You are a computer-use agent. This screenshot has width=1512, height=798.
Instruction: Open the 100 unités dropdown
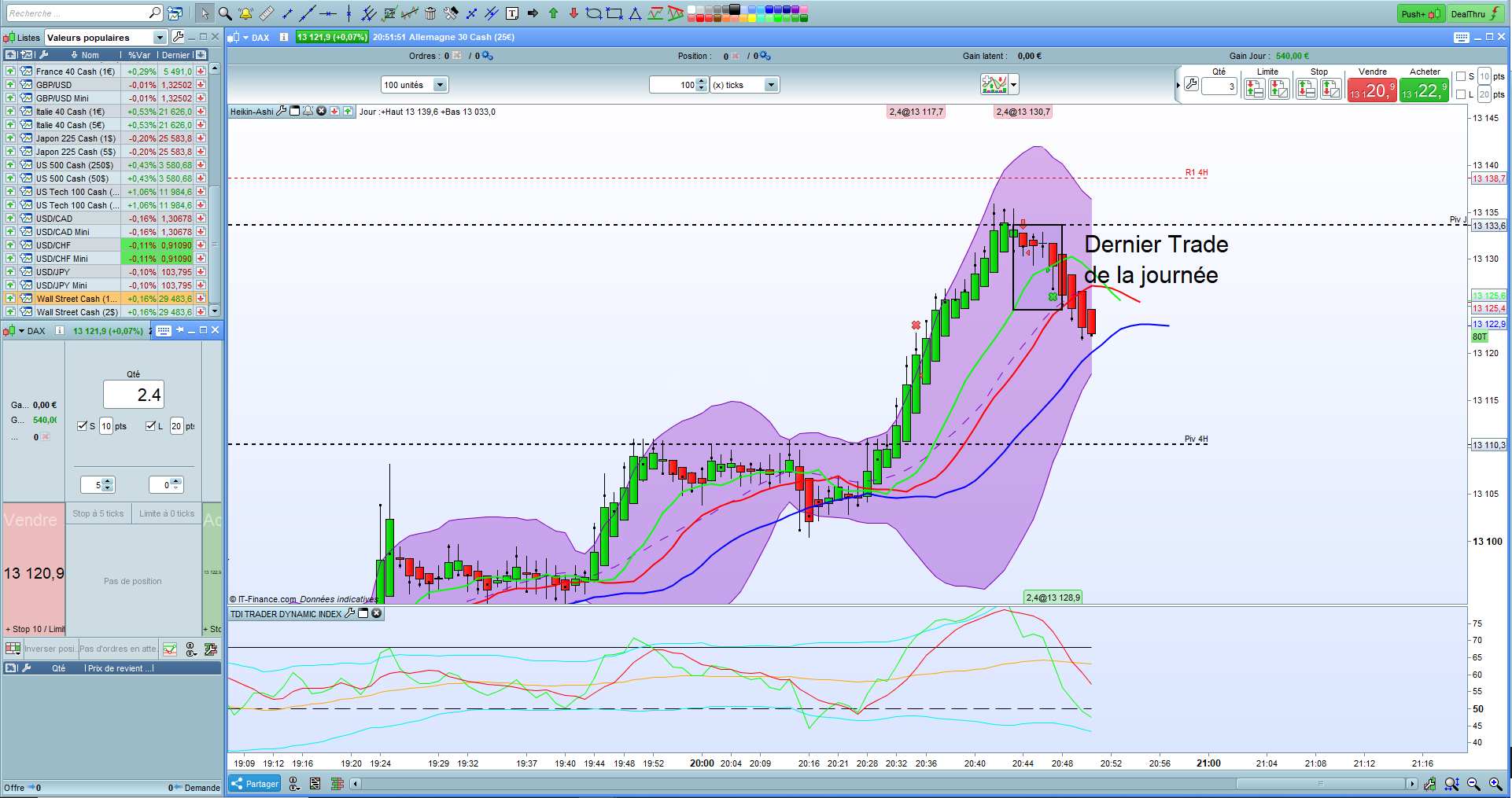(440, 85)
